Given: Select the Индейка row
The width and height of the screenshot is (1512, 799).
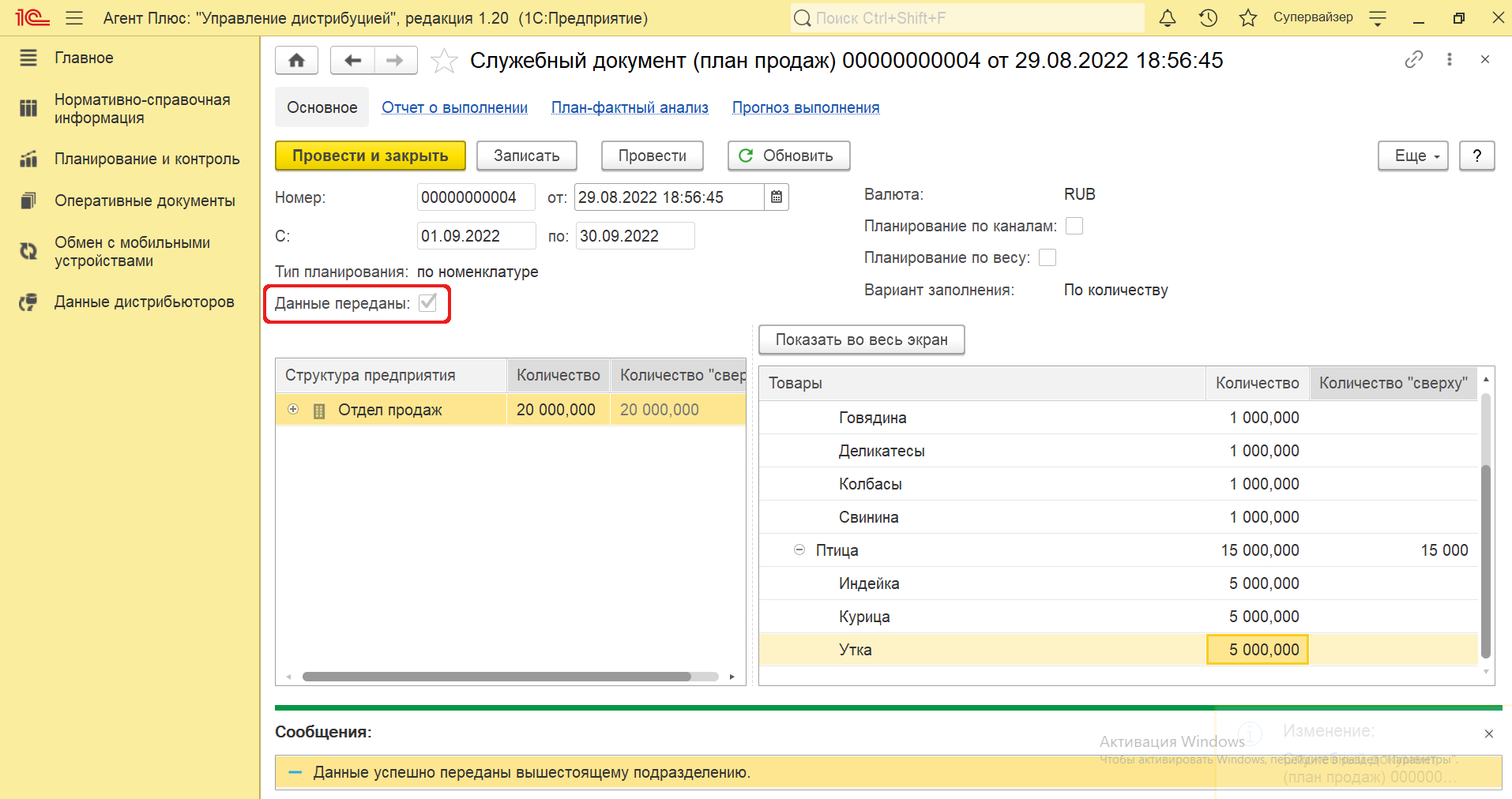Looking at the screenshot, I should coord(1119,583).
